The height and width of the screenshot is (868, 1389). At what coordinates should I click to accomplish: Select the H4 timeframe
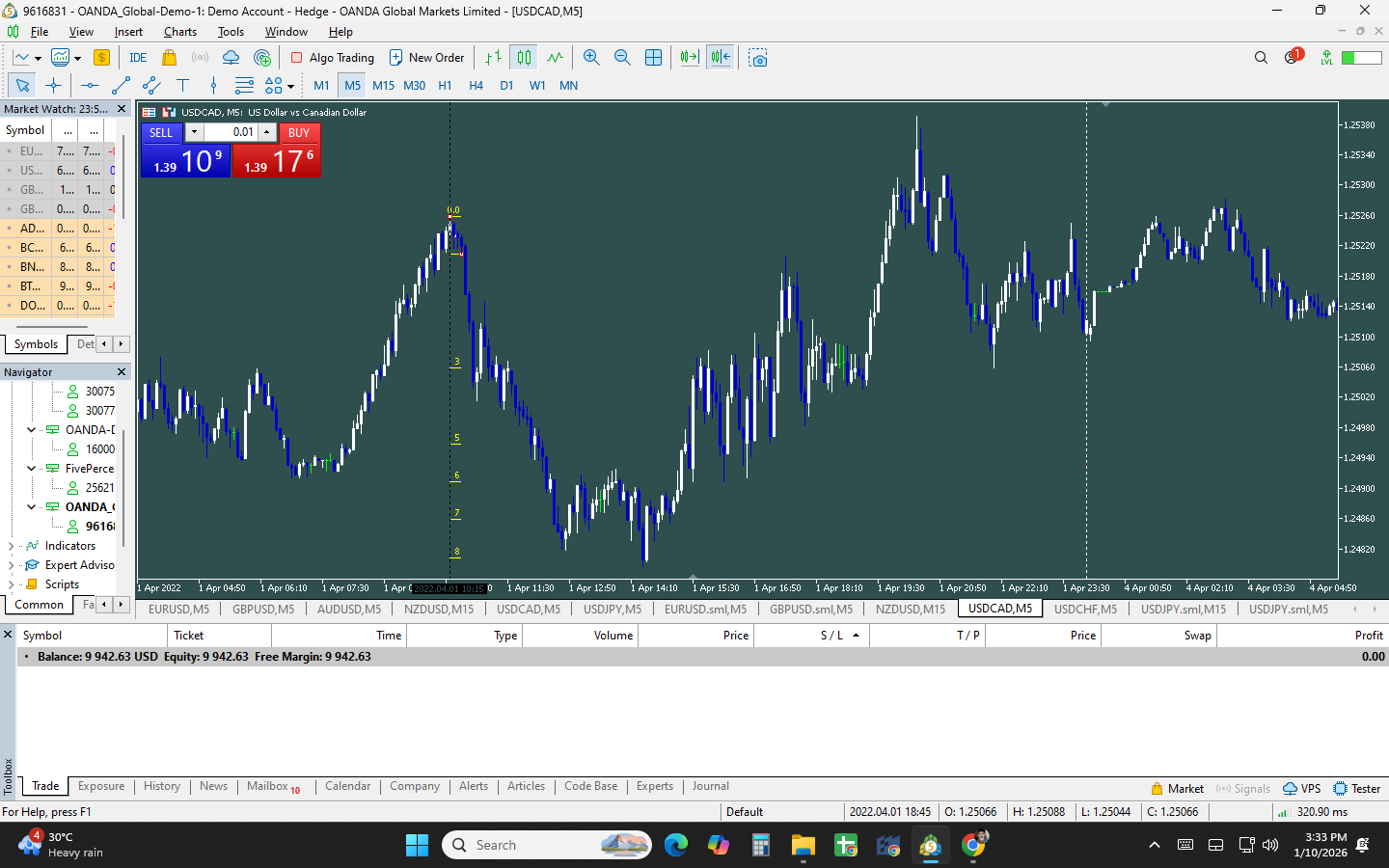point(476,86)
